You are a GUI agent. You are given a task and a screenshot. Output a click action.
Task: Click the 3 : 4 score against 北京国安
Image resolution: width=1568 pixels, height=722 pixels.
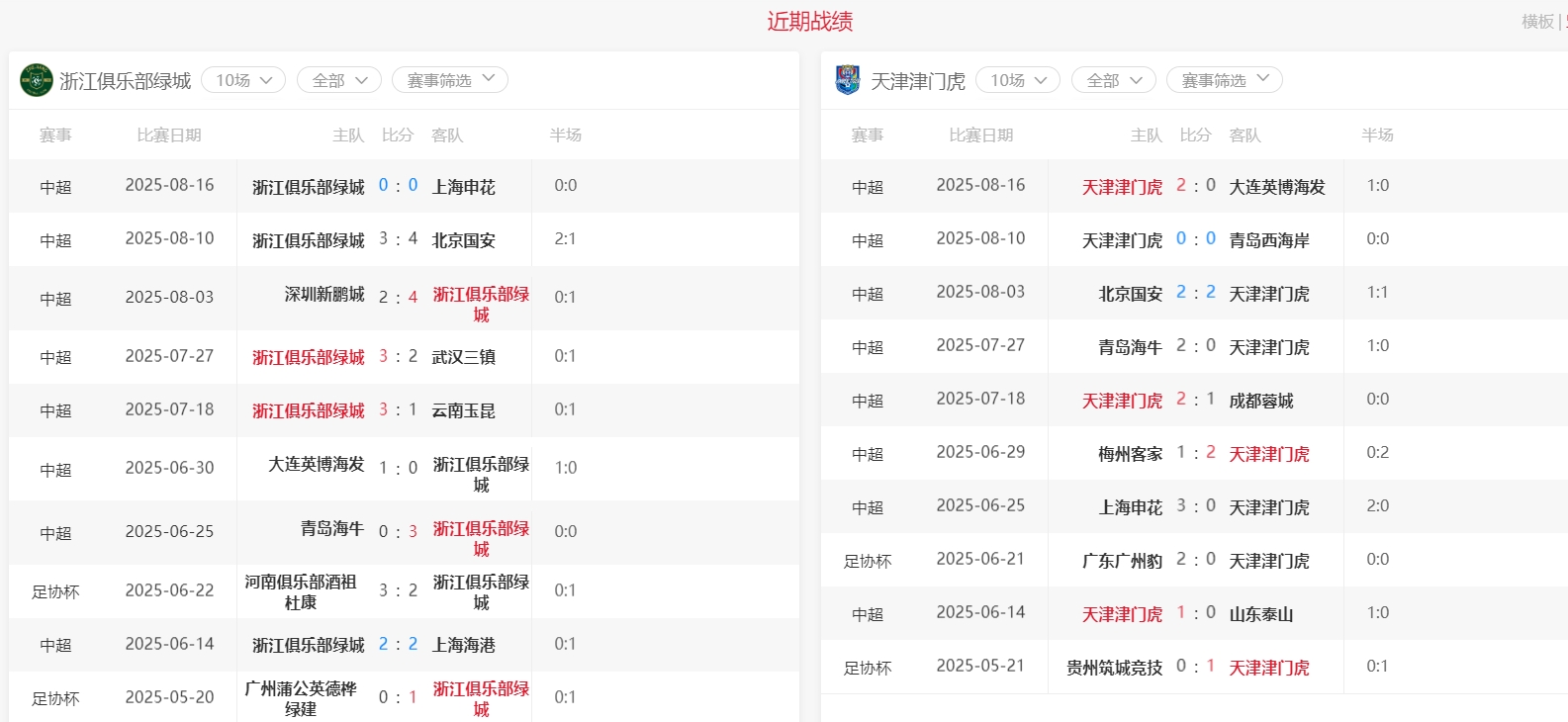point(398,239)
